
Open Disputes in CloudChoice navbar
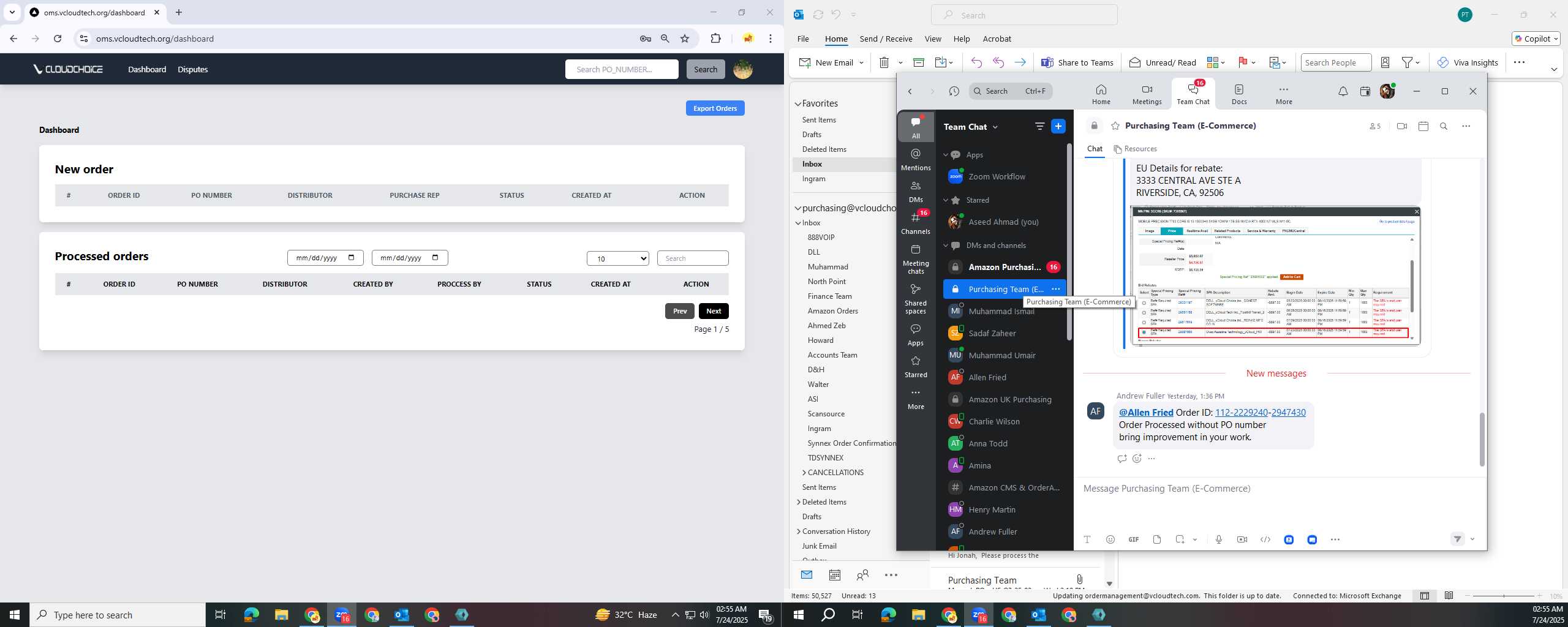pyautogui.click(x=192, y=69)
